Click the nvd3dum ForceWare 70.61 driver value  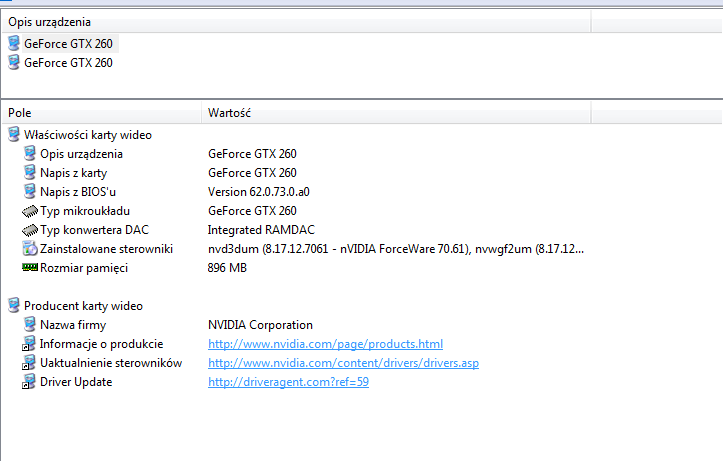coord(396,249)
